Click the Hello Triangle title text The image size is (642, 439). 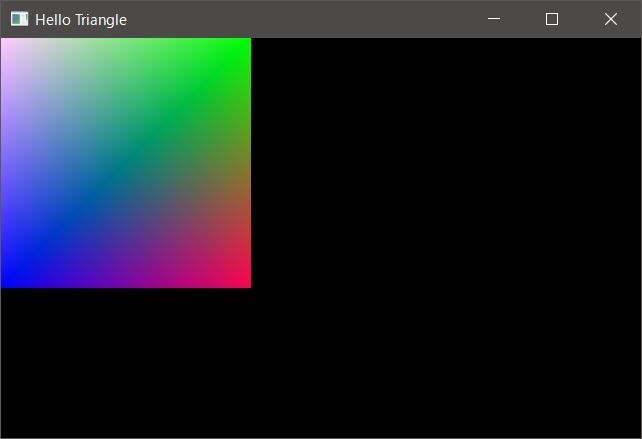pos(81,20)
